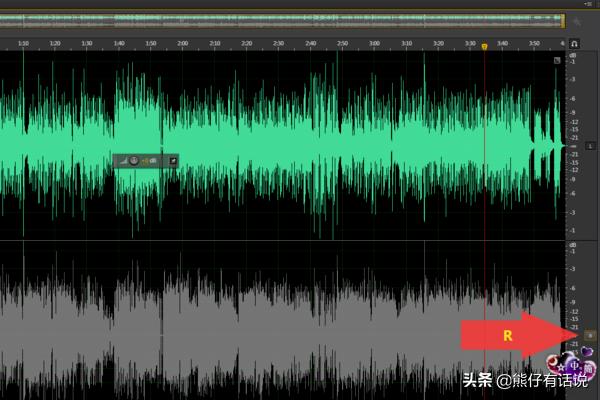Turn the HUD volume adjustment knob
This screenshot has width=600, height=400.
point(134,160)
